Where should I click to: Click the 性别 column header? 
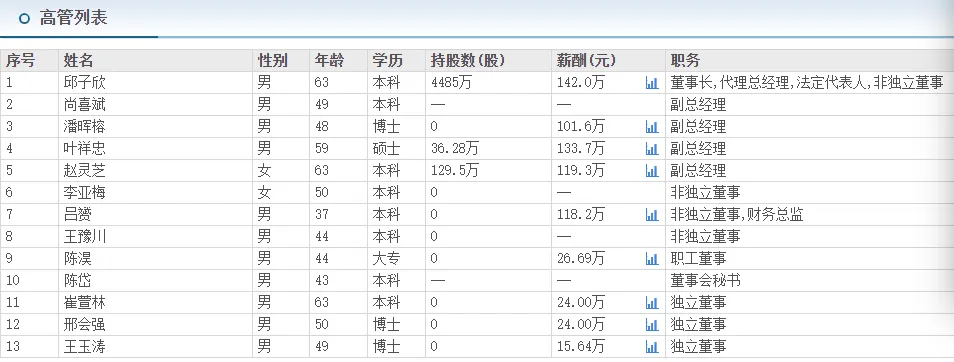click(273, 61)
